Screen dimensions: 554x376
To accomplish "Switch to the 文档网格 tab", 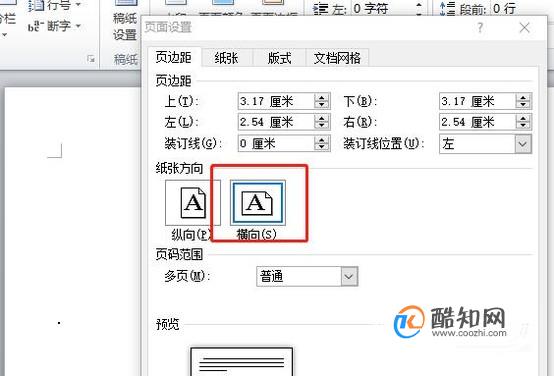I will 337,58.
